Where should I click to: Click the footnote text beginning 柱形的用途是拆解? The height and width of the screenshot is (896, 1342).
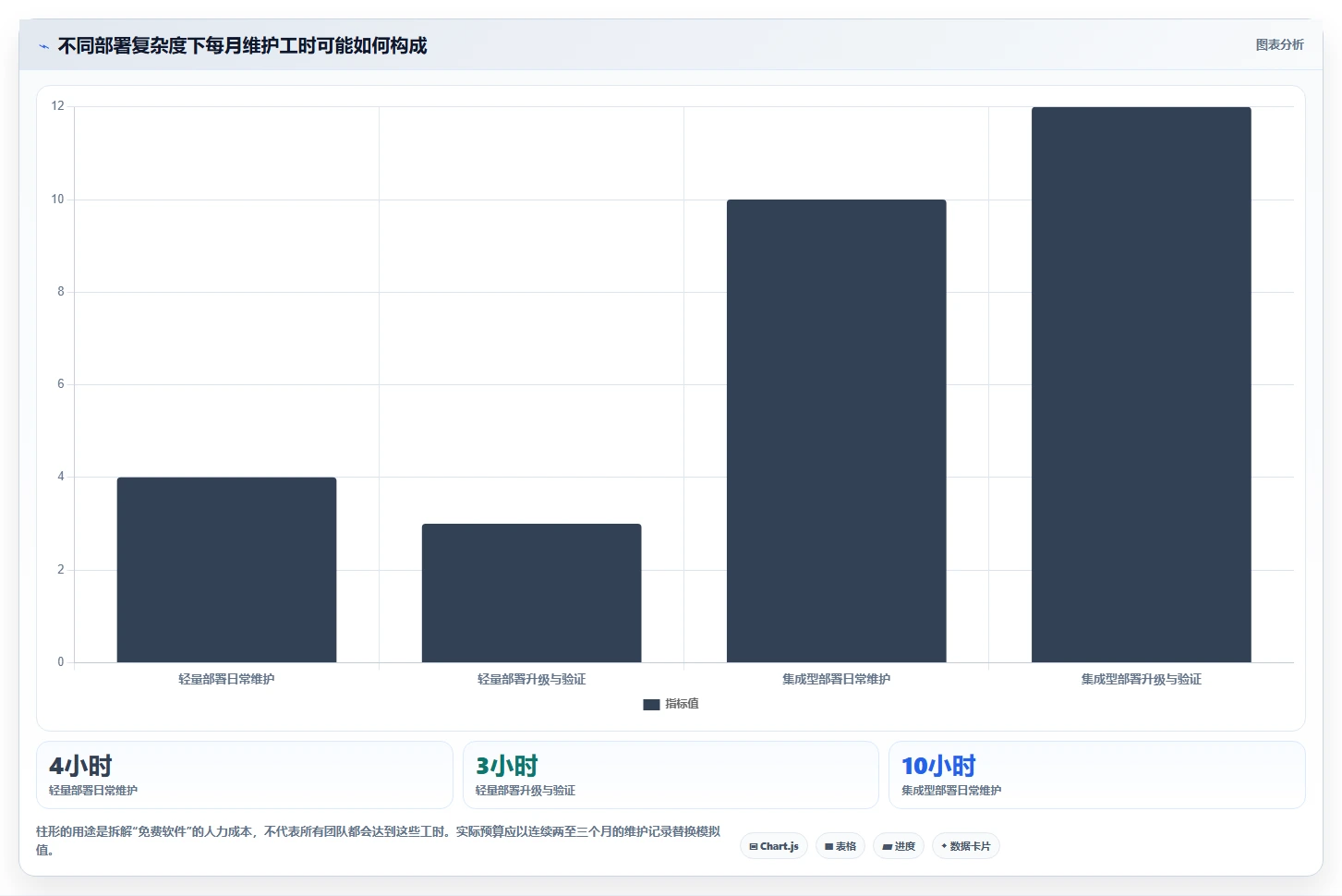378,841
